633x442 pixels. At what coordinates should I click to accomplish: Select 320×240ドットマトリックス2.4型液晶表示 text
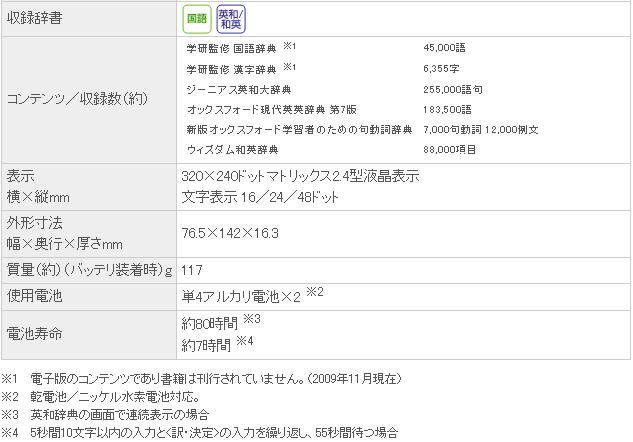tap(301, 176)
